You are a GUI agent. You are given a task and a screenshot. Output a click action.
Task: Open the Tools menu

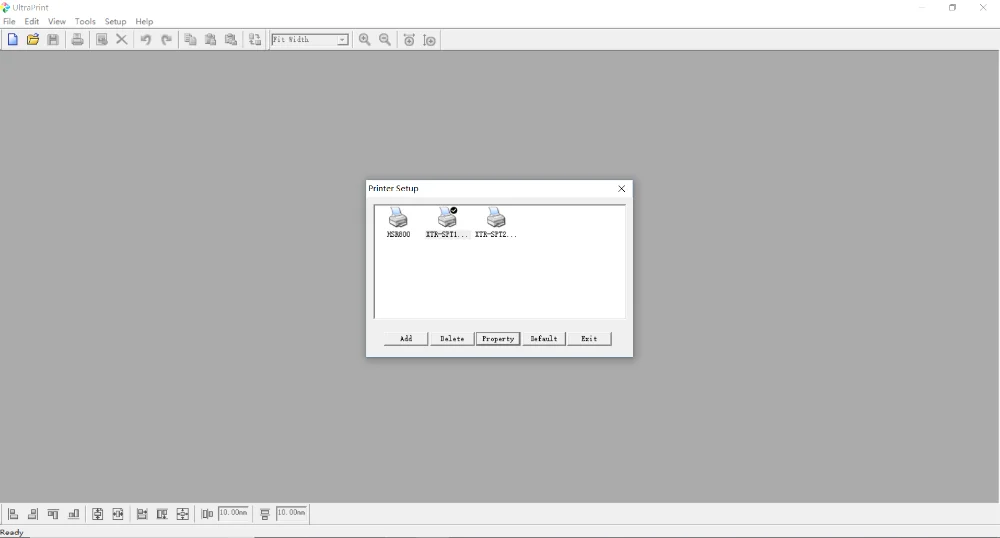pos(85,21)
